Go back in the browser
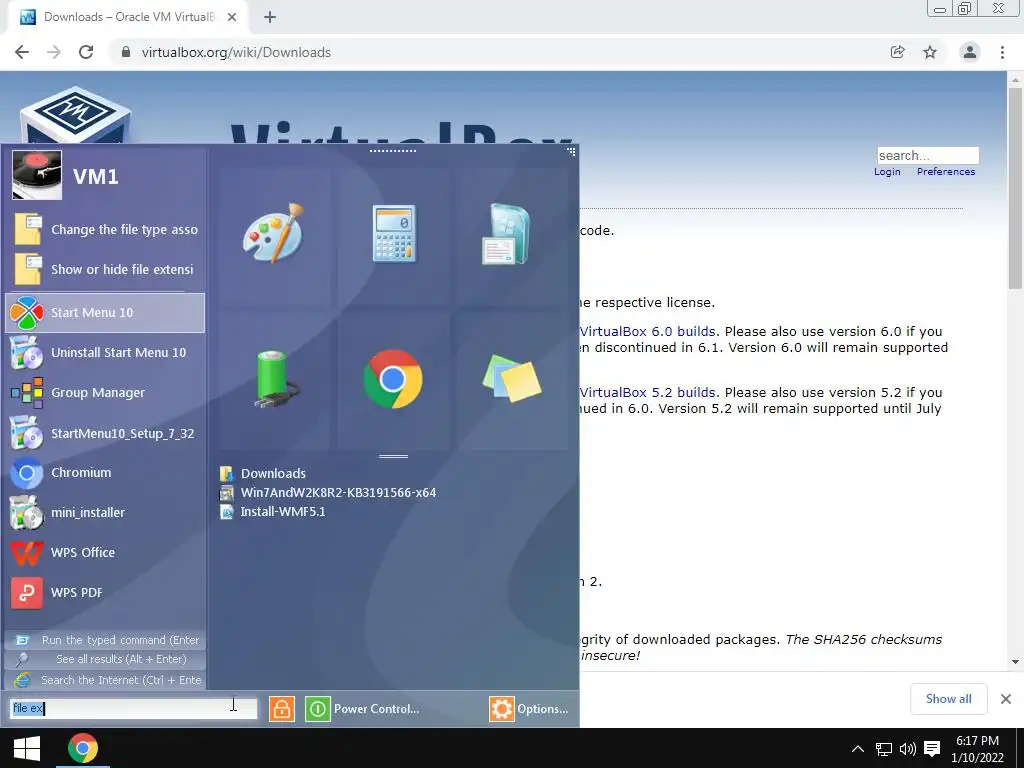The width and height of the screenshot is (1024, 768). pos(22,52)
